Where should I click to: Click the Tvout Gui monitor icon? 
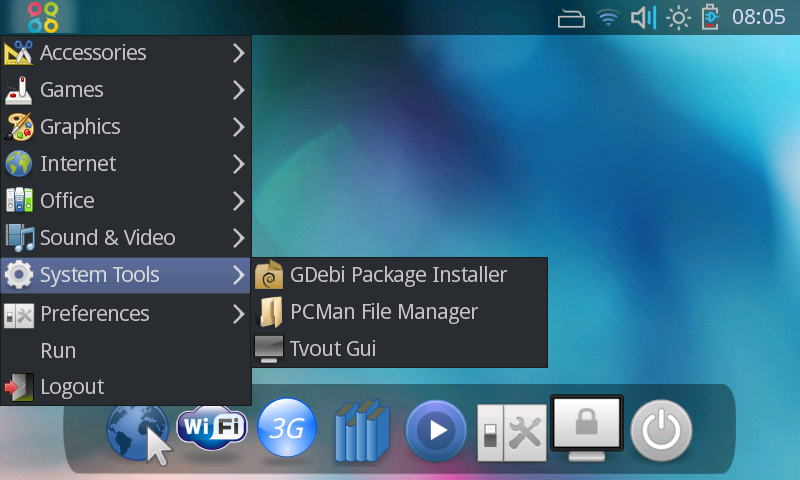click(269, 349)
